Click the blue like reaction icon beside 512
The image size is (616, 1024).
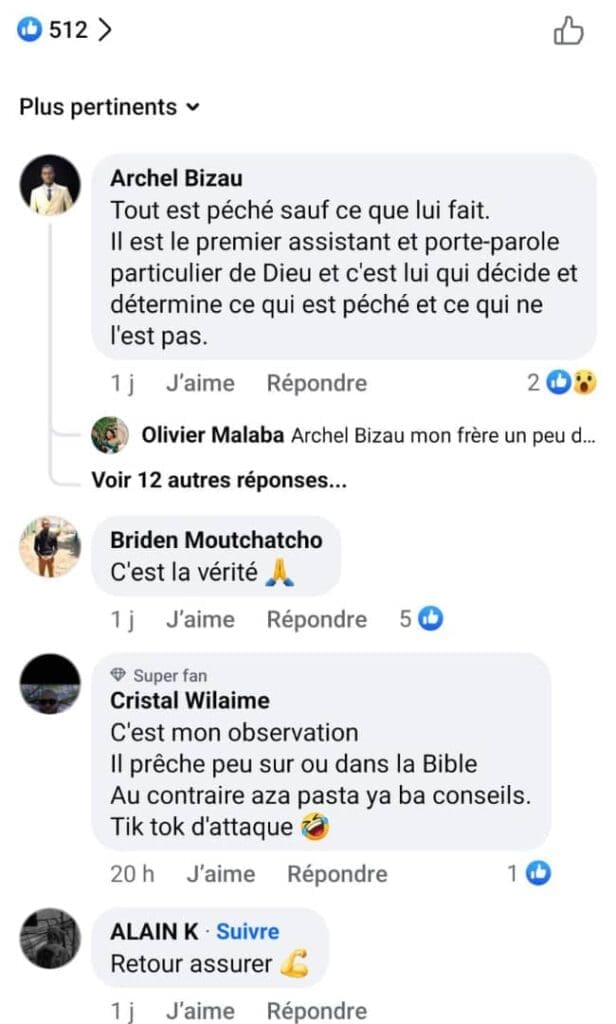coord(28,30)
